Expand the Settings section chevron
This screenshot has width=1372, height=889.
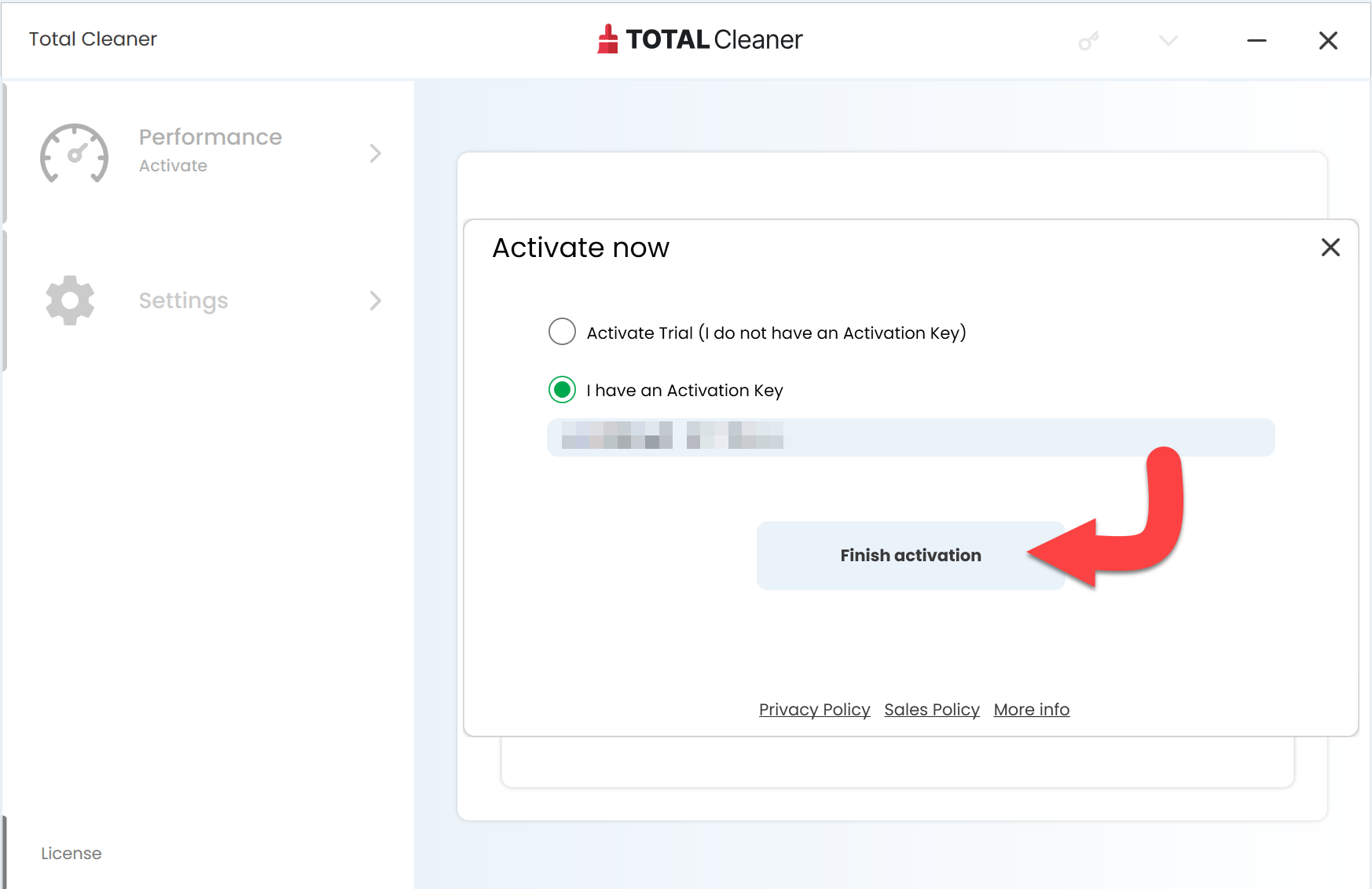point(376,300)
